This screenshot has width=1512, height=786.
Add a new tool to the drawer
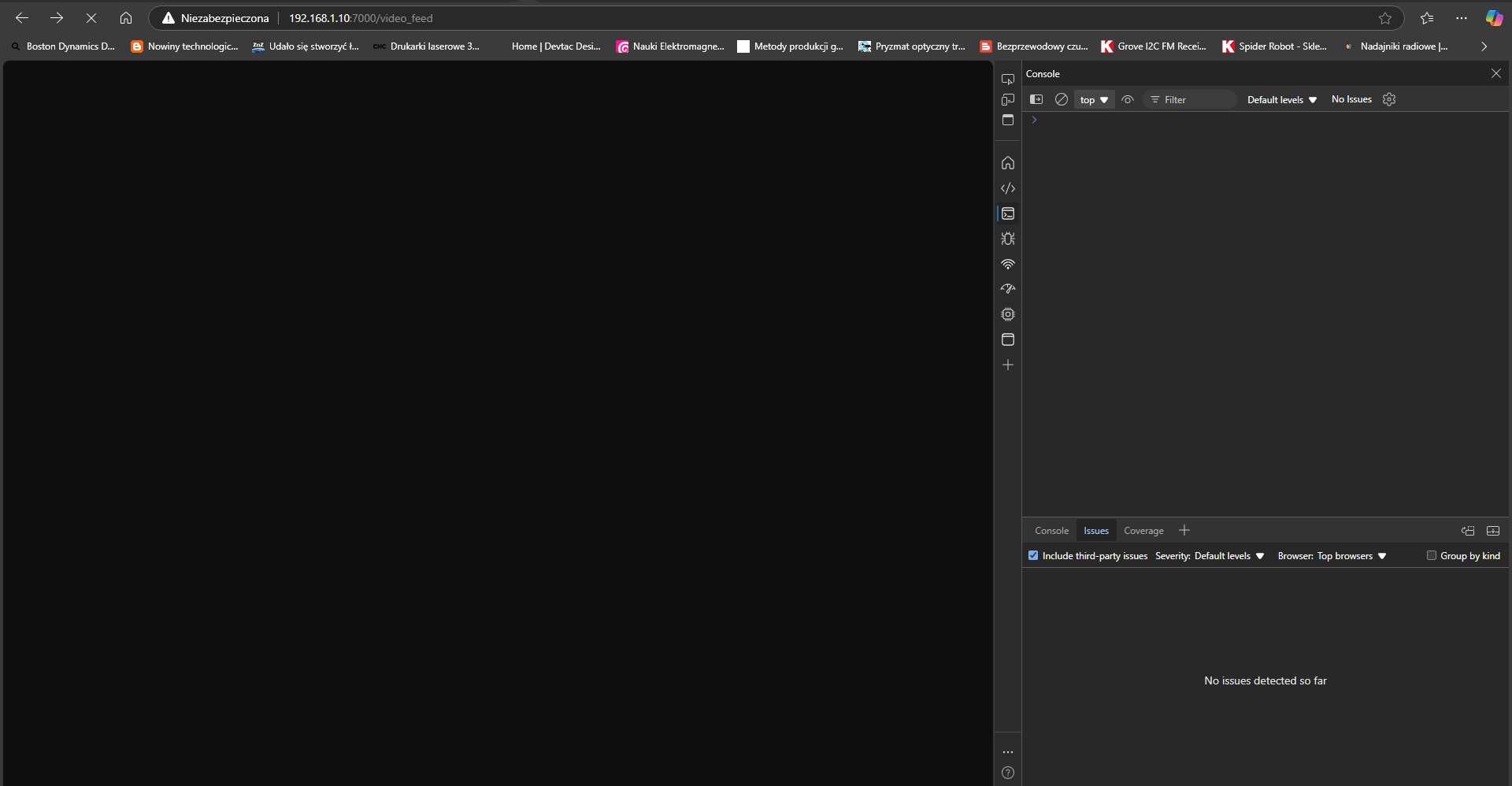(1184, 530)
